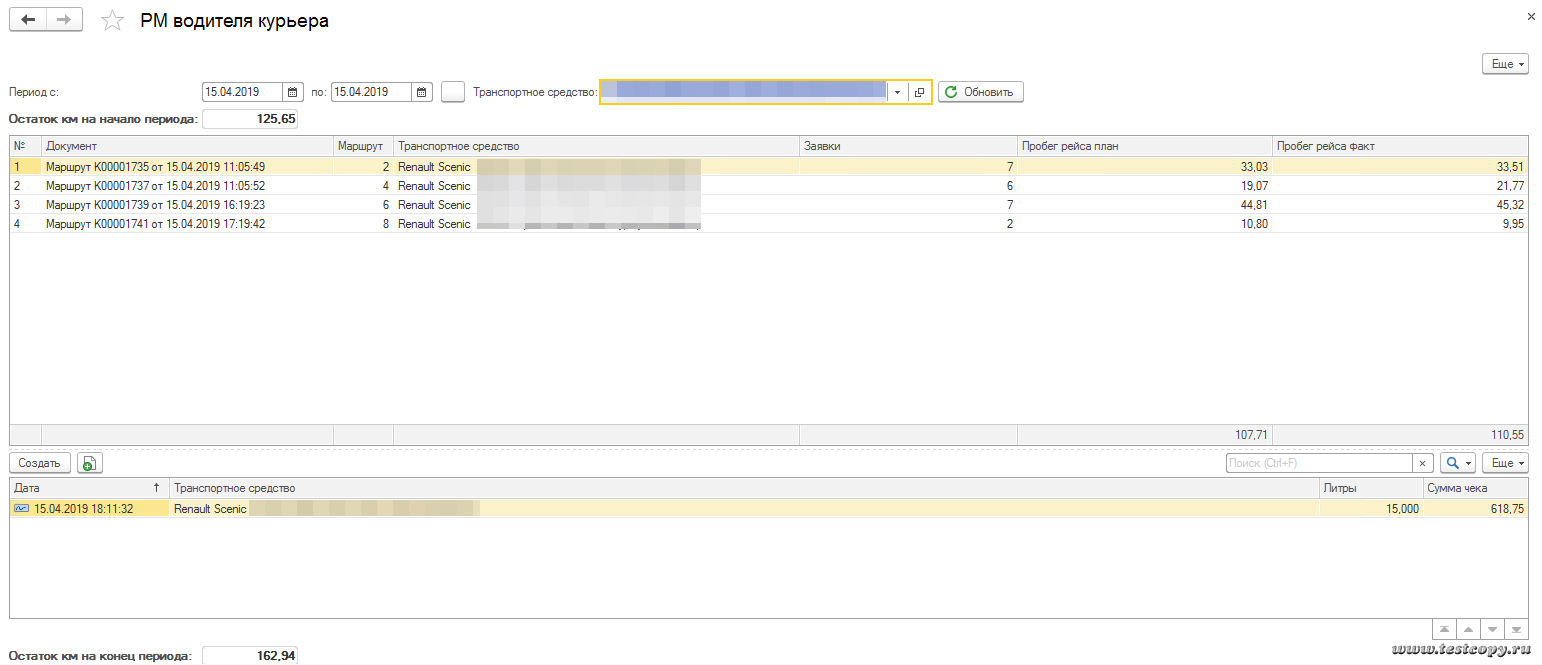Clear the search field with X button
The width and height of the screenshot is (1542, 665).
(1422, 463)
